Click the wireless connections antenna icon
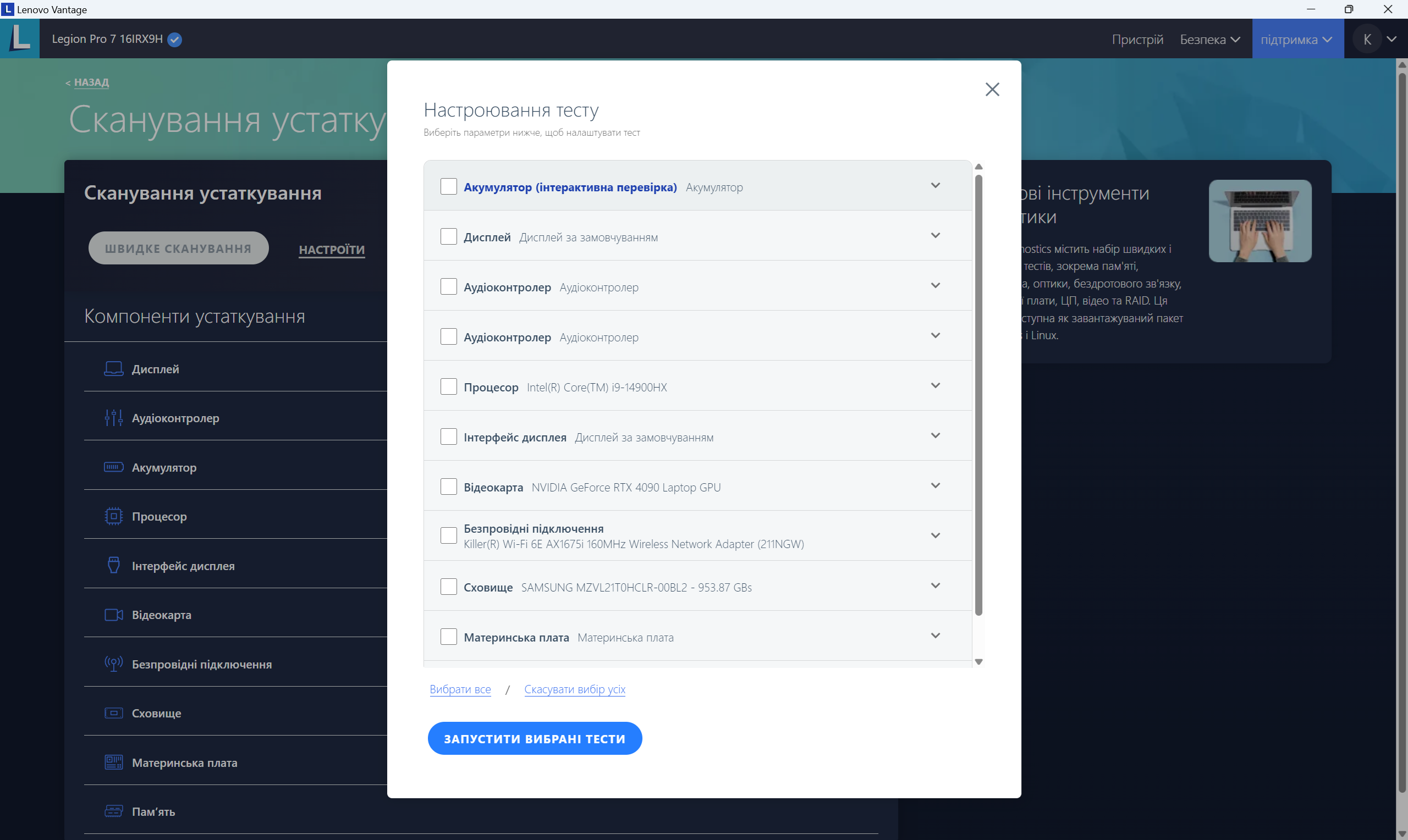 (x=113, y=664)
